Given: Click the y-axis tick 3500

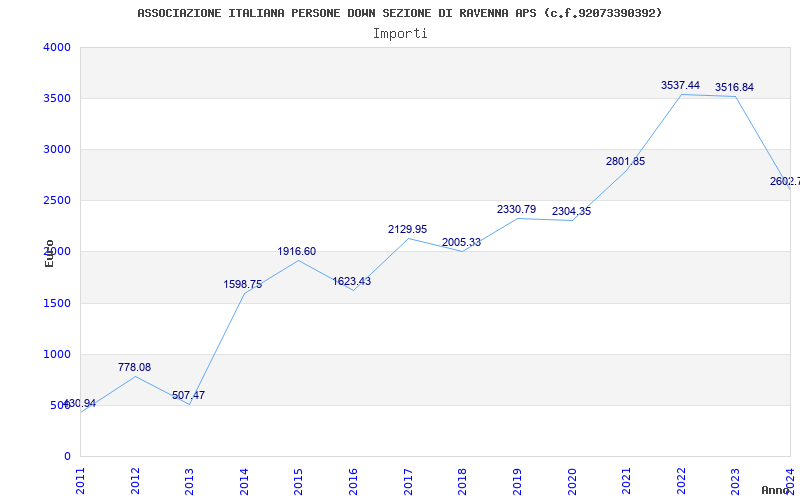Looking at the screenshot, I should (57, 98).
